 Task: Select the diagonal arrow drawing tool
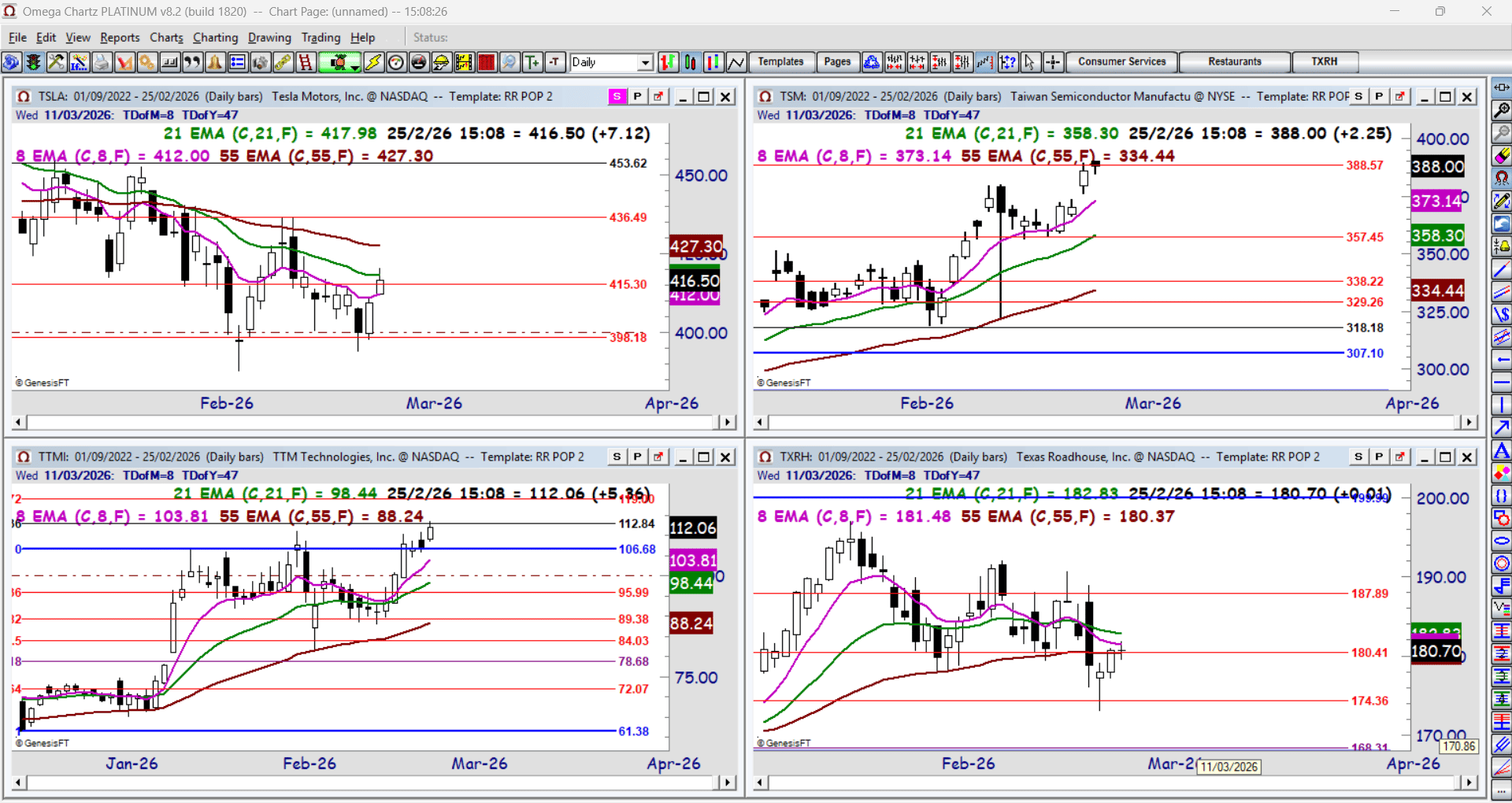[1502, 427]
